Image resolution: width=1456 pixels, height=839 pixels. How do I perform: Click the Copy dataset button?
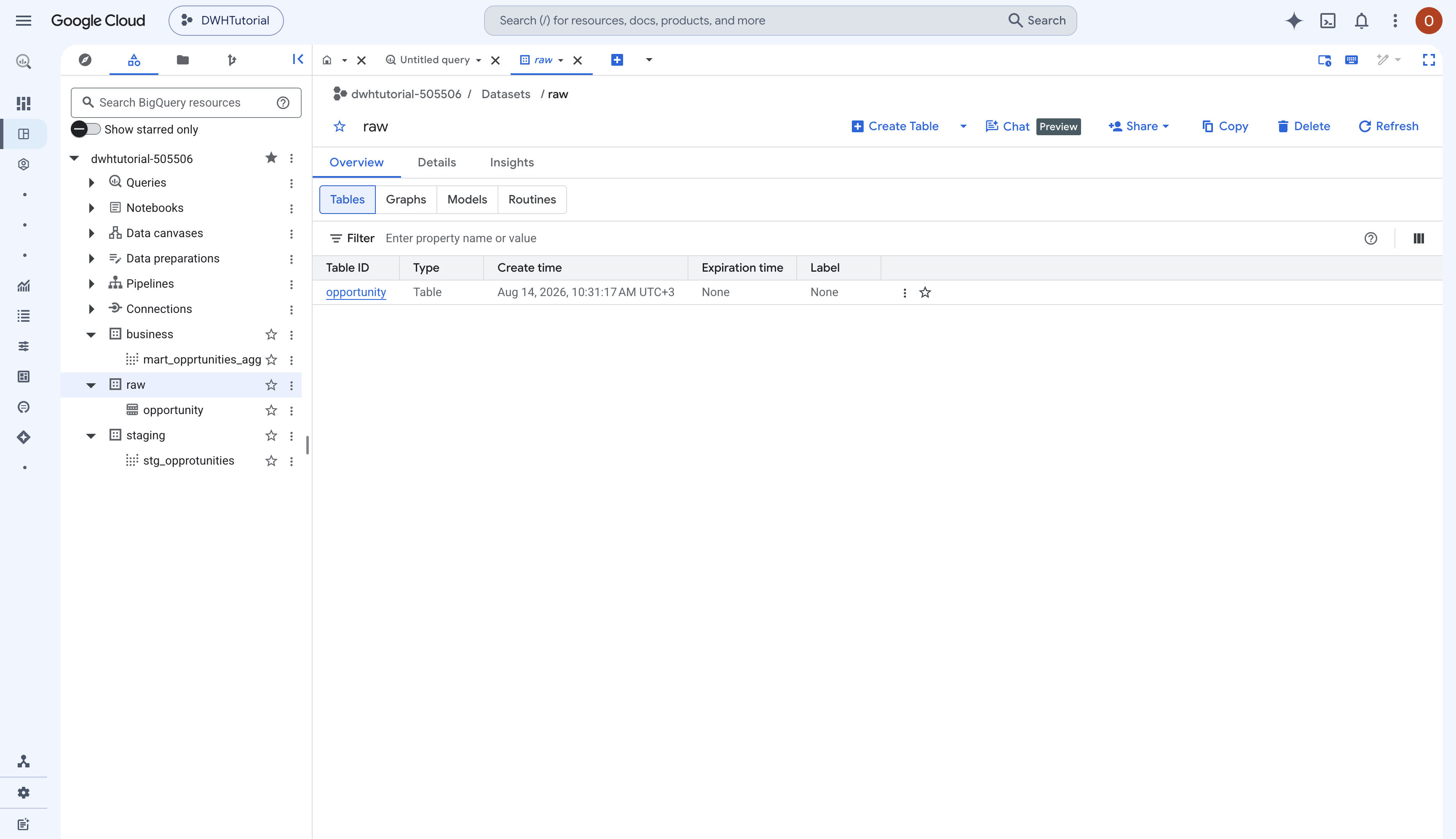point(1225,126)
